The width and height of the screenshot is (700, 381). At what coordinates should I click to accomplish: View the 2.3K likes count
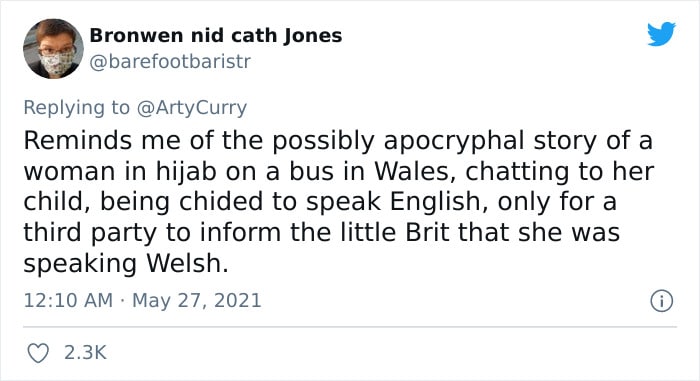(x=85, y=353)
